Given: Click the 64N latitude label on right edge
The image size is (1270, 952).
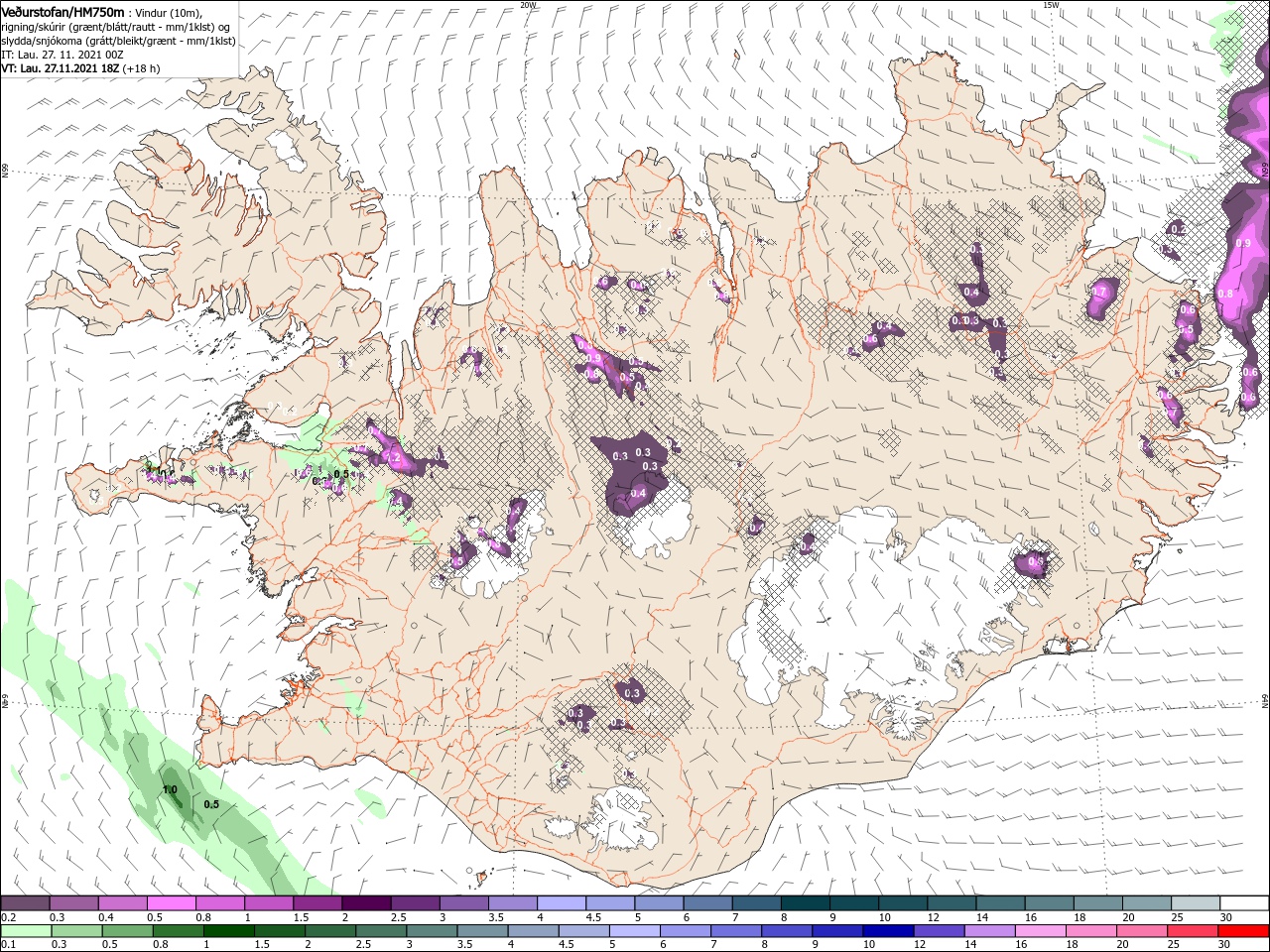Looking at the screenshot, I should (x=1265, y=702).
